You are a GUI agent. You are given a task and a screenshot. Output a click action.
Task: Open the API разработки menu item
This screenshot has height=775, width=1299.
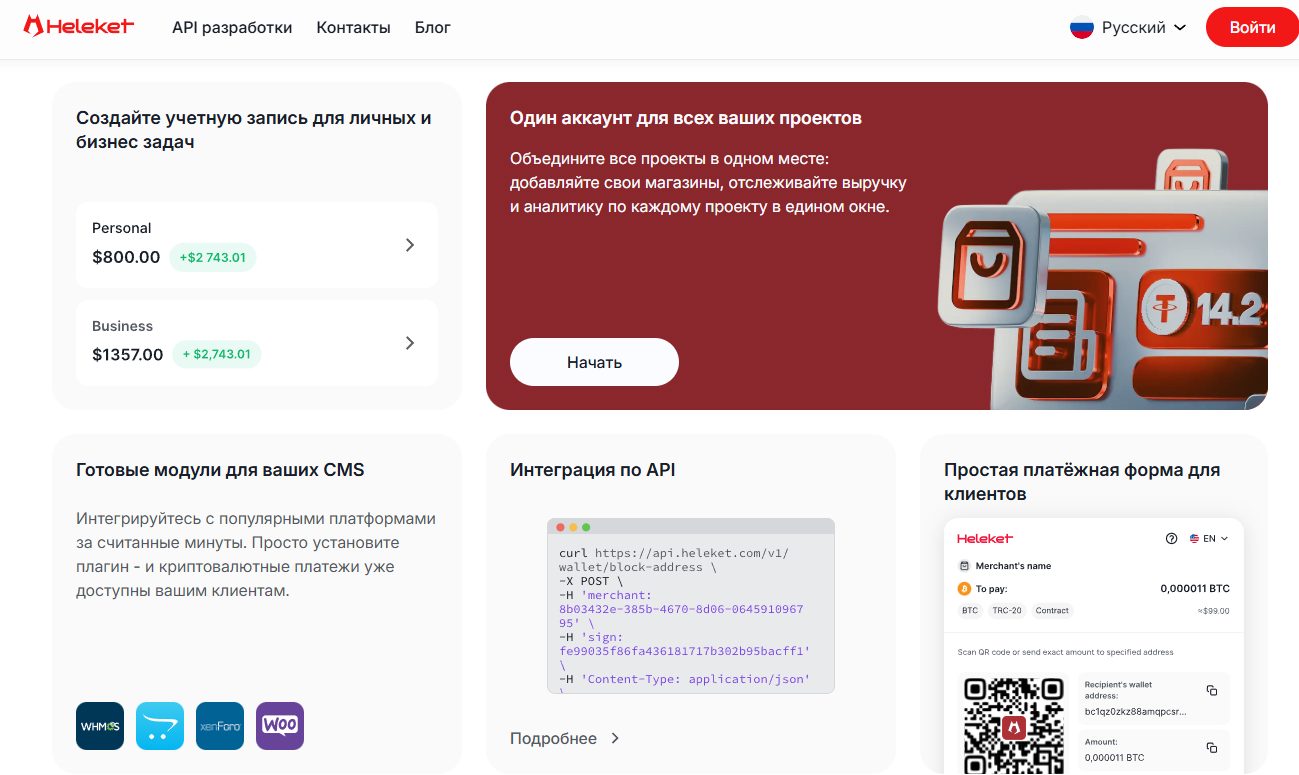232,28
